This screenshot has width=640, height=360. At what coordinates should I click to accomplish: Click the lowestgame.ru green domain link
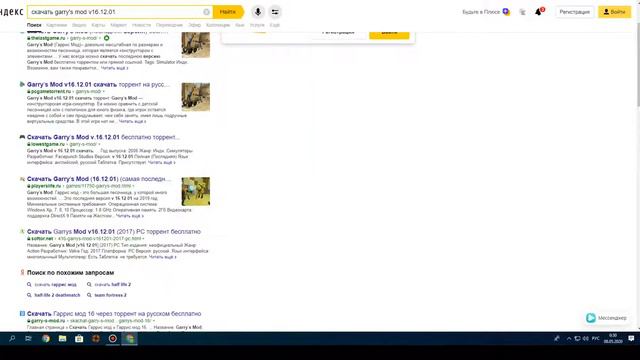click(48, 144)
